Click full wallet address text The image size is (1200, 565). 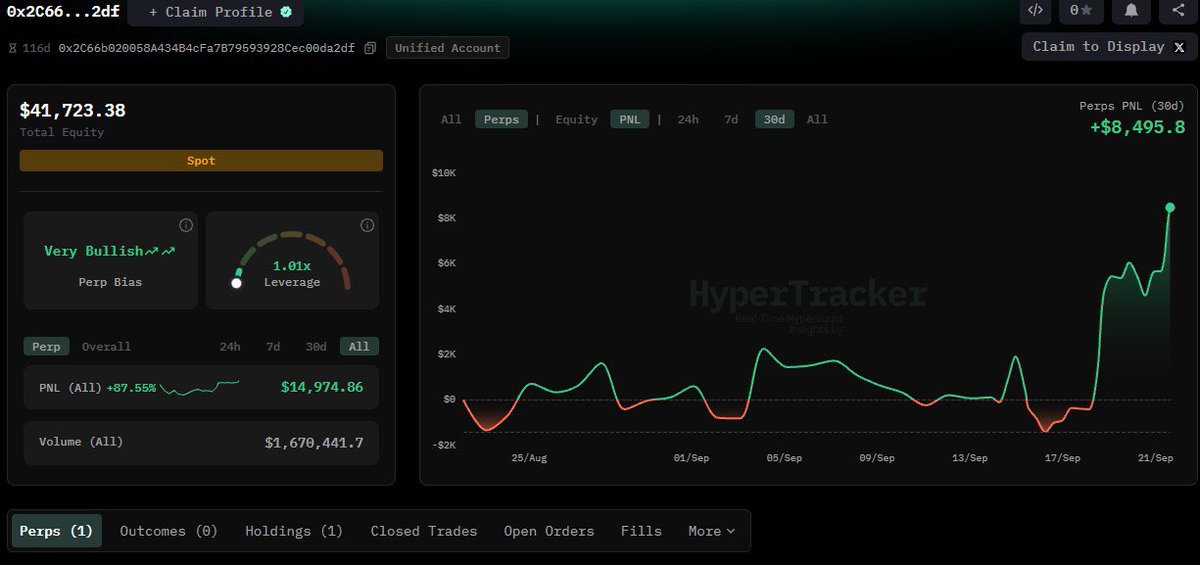click(x=207, y=48)
